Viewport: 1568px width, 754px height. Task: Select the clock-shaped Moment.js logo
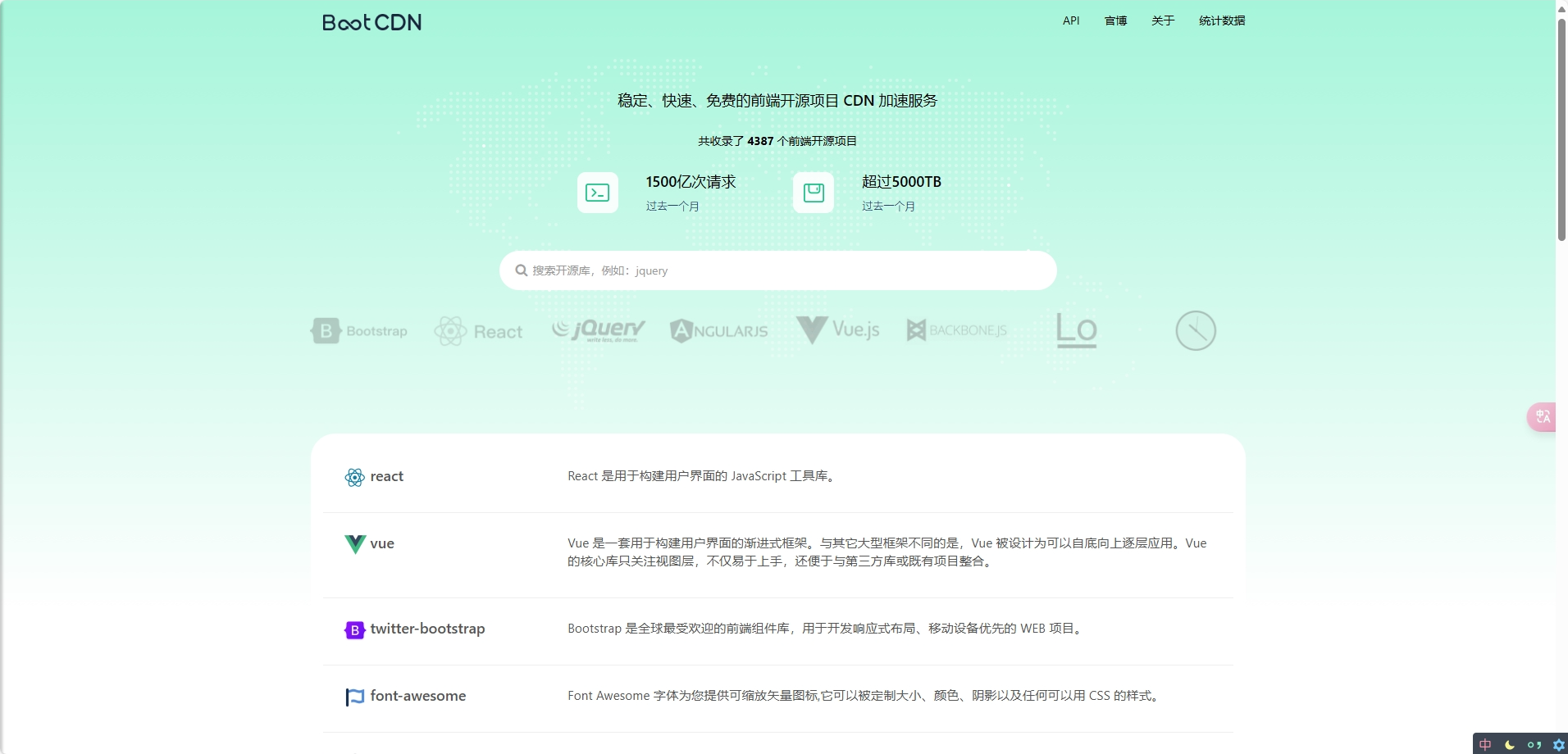1196,330
